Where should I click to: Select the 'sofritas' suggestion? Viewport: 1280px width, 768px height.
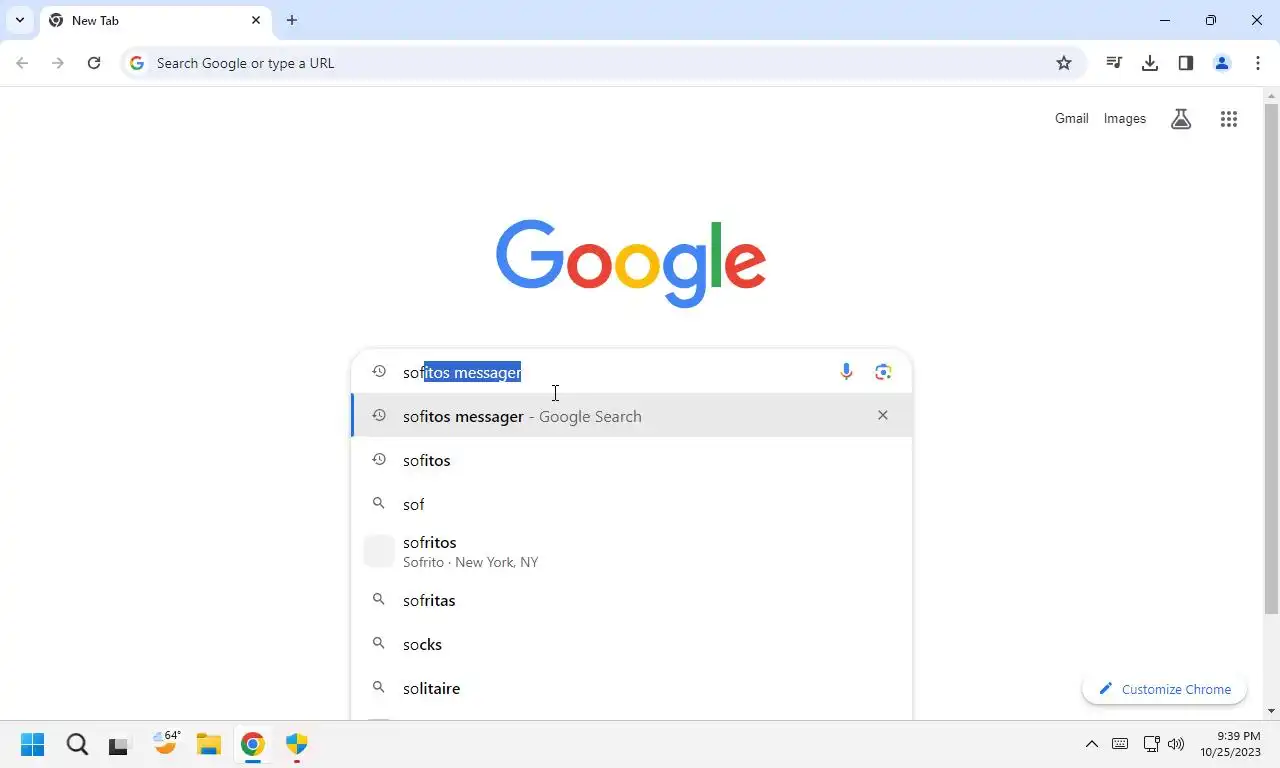(x=631, y=600)
